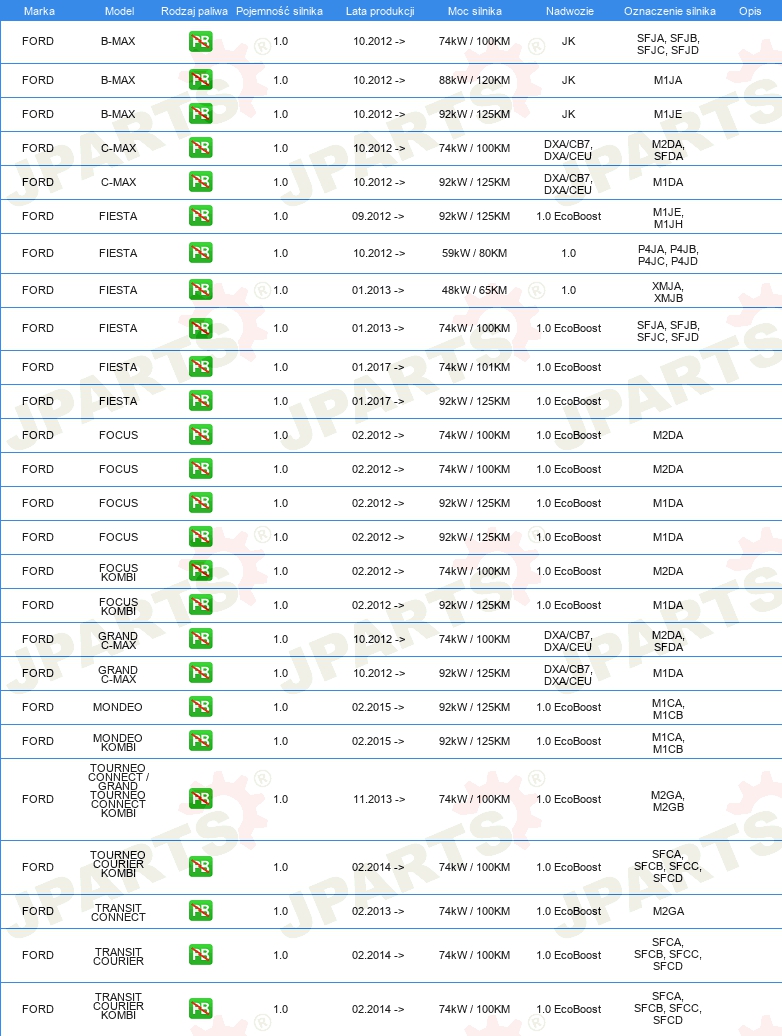Screen dimensions: 782x1036
Task: Click the TRANSIT CONNECT model cell
Action: pyautogui.click(x=118, y=912)
